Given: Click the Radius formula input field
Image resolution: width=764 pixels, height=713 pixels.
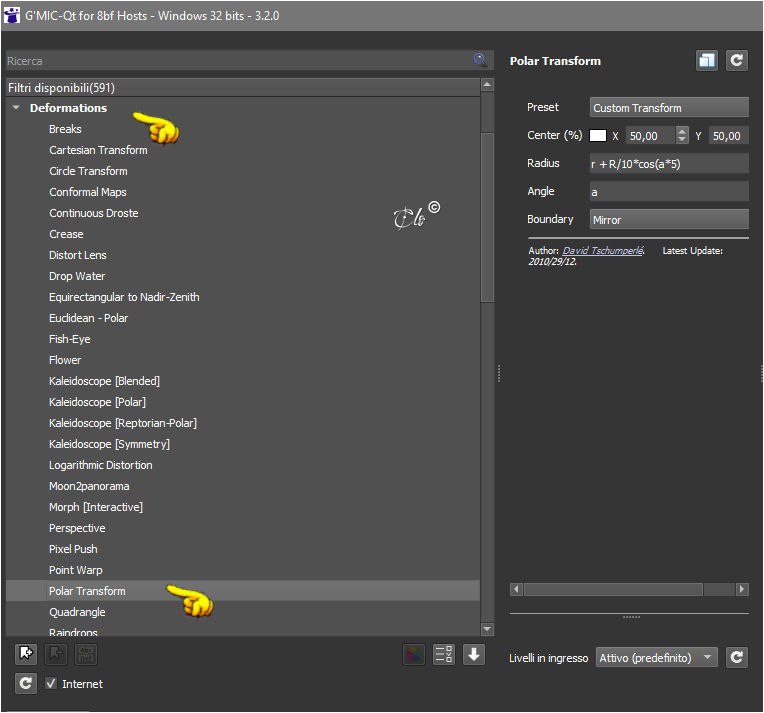Looking at the screenshot, I should click(x=669, y=164).
